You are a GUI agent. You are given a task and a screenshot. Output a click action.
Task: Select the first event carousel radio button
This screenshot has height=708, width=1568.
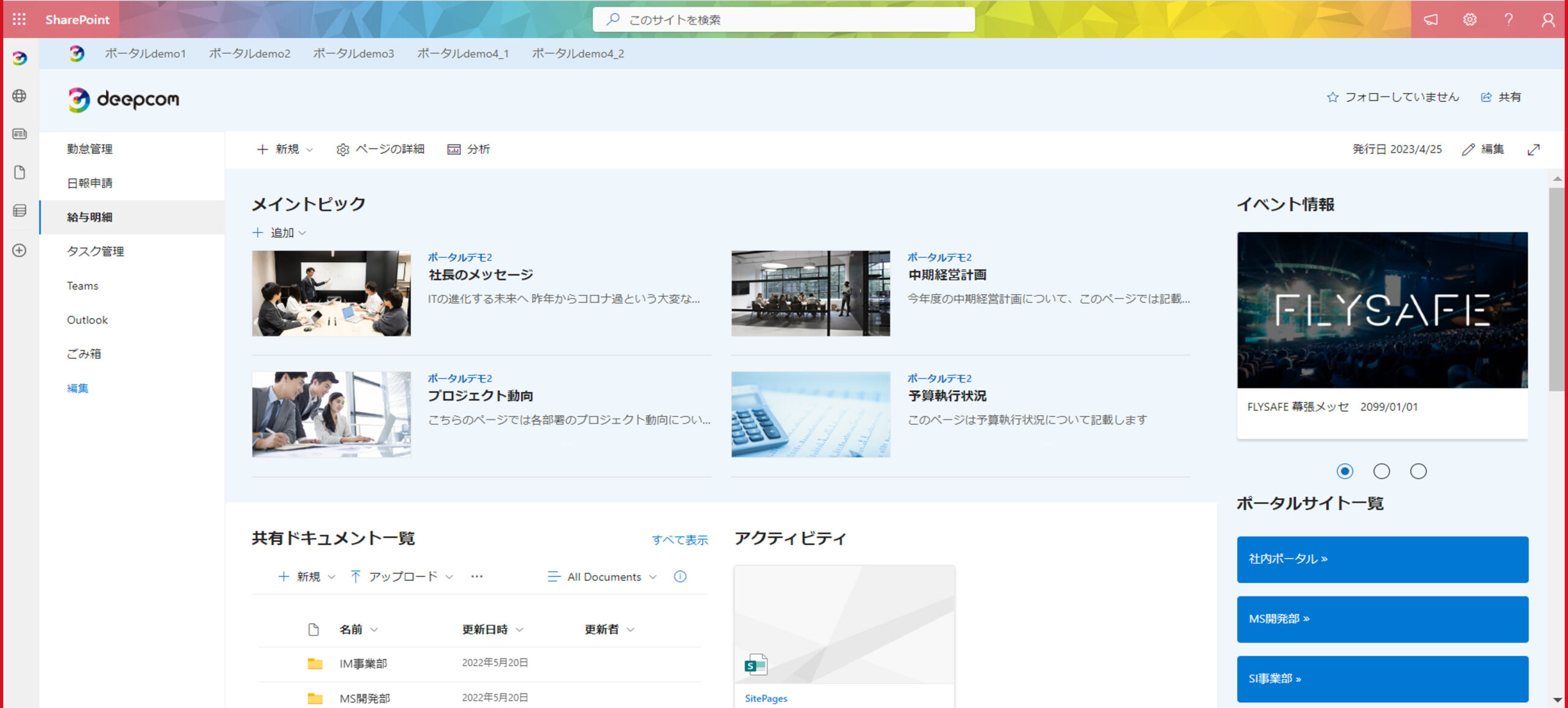click(x=1345, y=471)
